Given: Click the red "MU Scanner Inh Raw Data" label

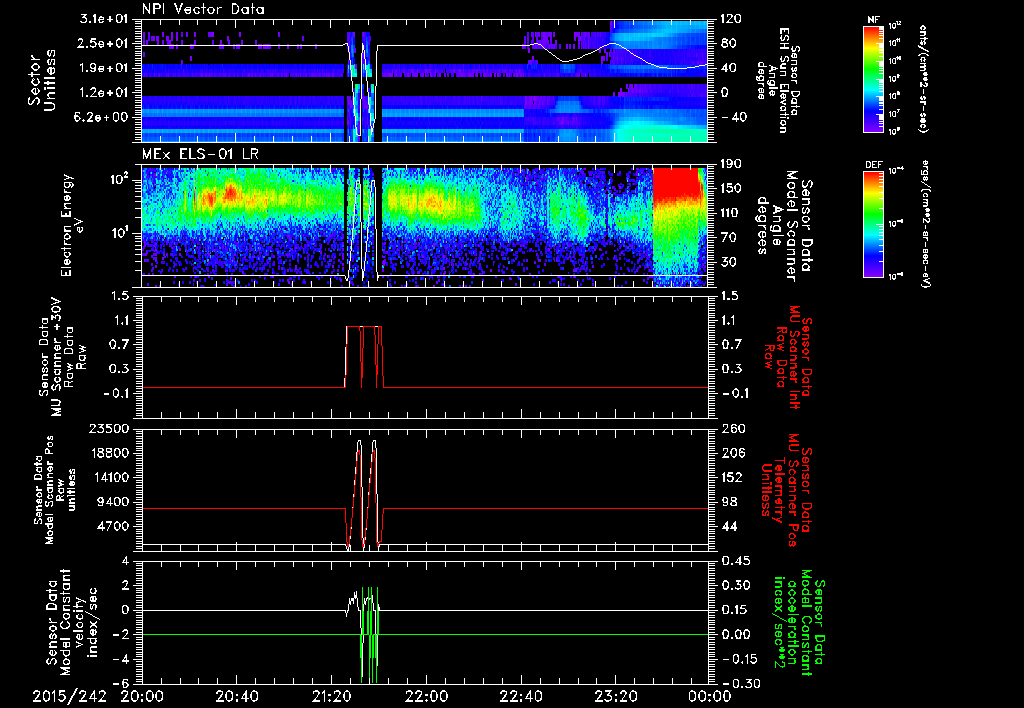Looking at the screenshot, I should point(788,357).
